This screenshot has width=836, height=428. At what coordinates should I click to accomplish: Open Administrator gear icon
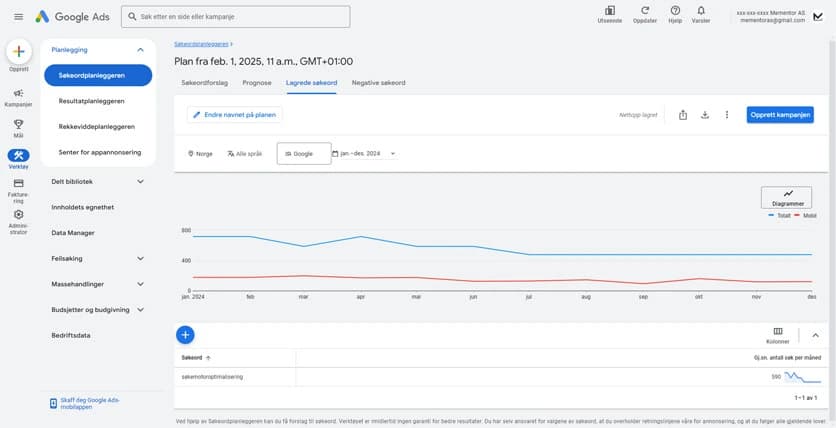click(x=19, y=222)
